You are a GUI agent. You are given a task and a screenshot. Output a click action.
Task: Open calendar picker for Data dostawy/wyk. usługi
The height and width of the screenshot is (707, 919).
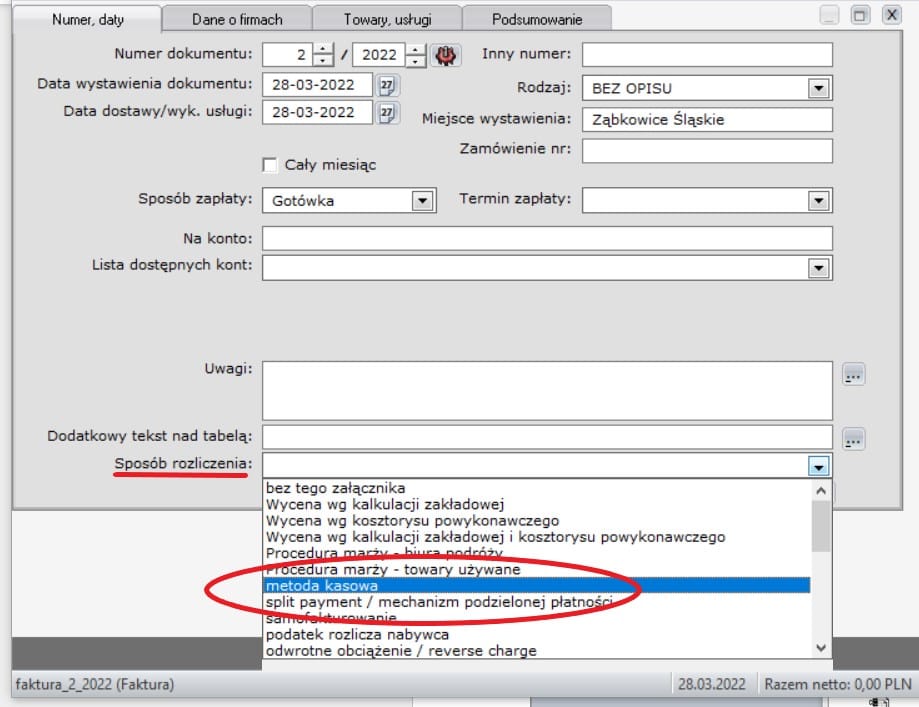pos(388,113)
